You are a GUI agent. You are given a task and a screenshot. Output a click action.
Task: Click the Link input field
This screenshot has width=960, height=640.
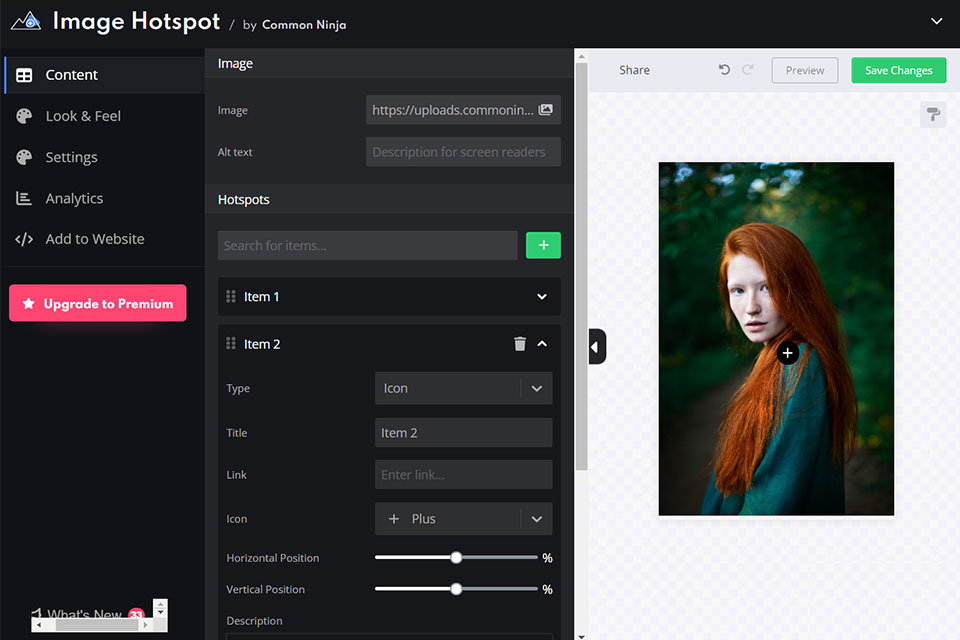coord(463,475)
